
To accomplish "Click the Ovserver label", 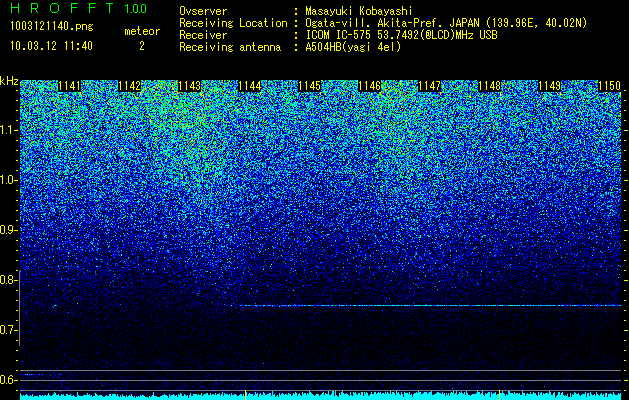I will pyautogui.click(x=203, y=11).
